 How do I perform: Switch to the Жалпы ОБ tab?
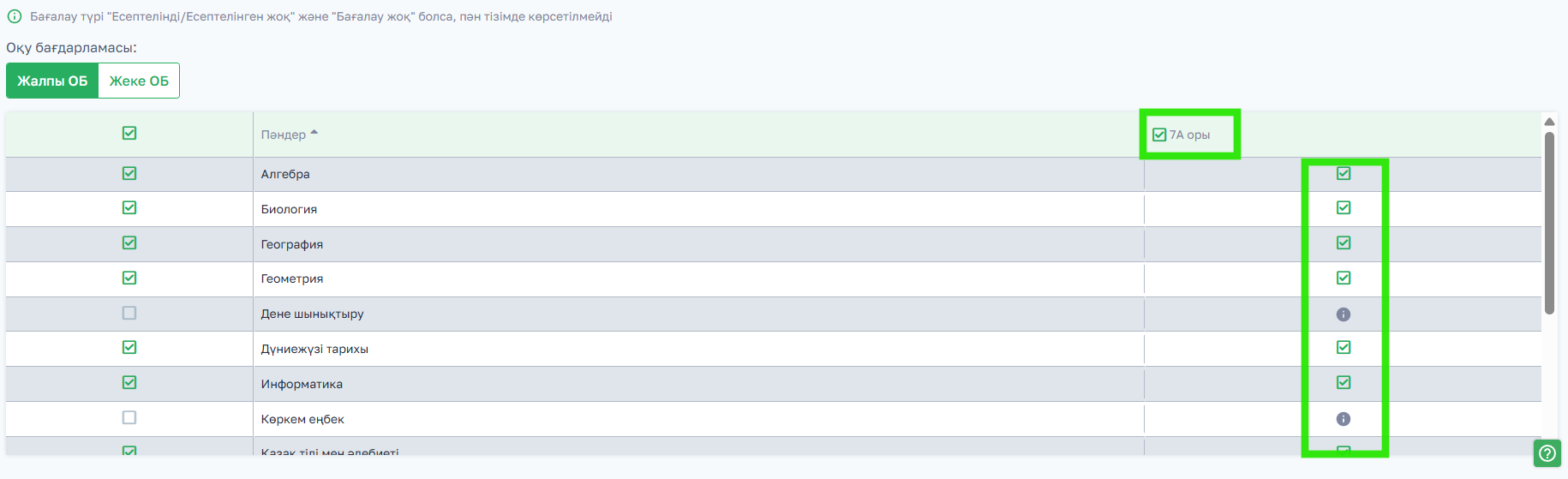pyautogui.click(x=52, y=81)
